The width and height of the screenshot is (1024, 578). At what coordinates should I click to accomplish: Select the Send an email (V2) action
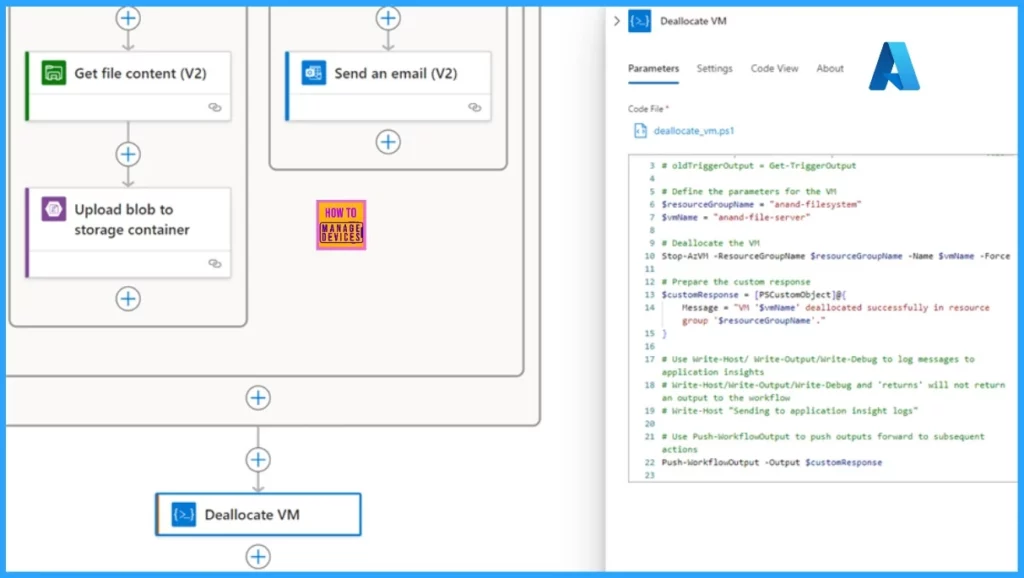pos(388,86)
